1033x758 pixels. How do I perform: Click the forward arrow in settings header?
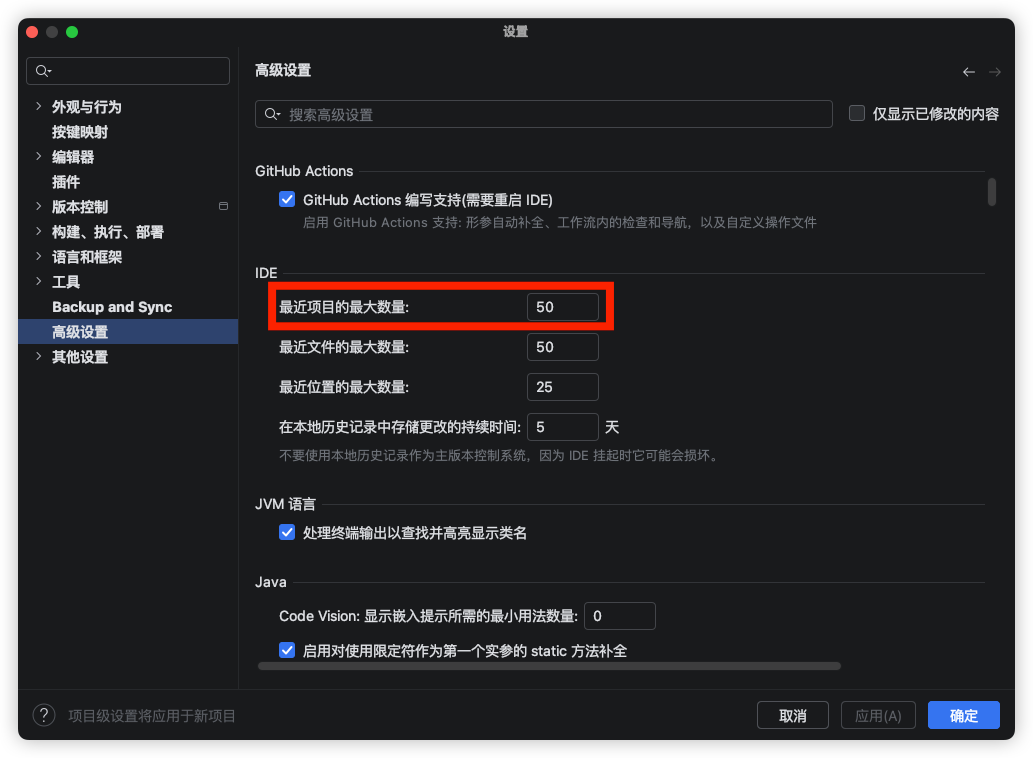[x=994, y=72]
